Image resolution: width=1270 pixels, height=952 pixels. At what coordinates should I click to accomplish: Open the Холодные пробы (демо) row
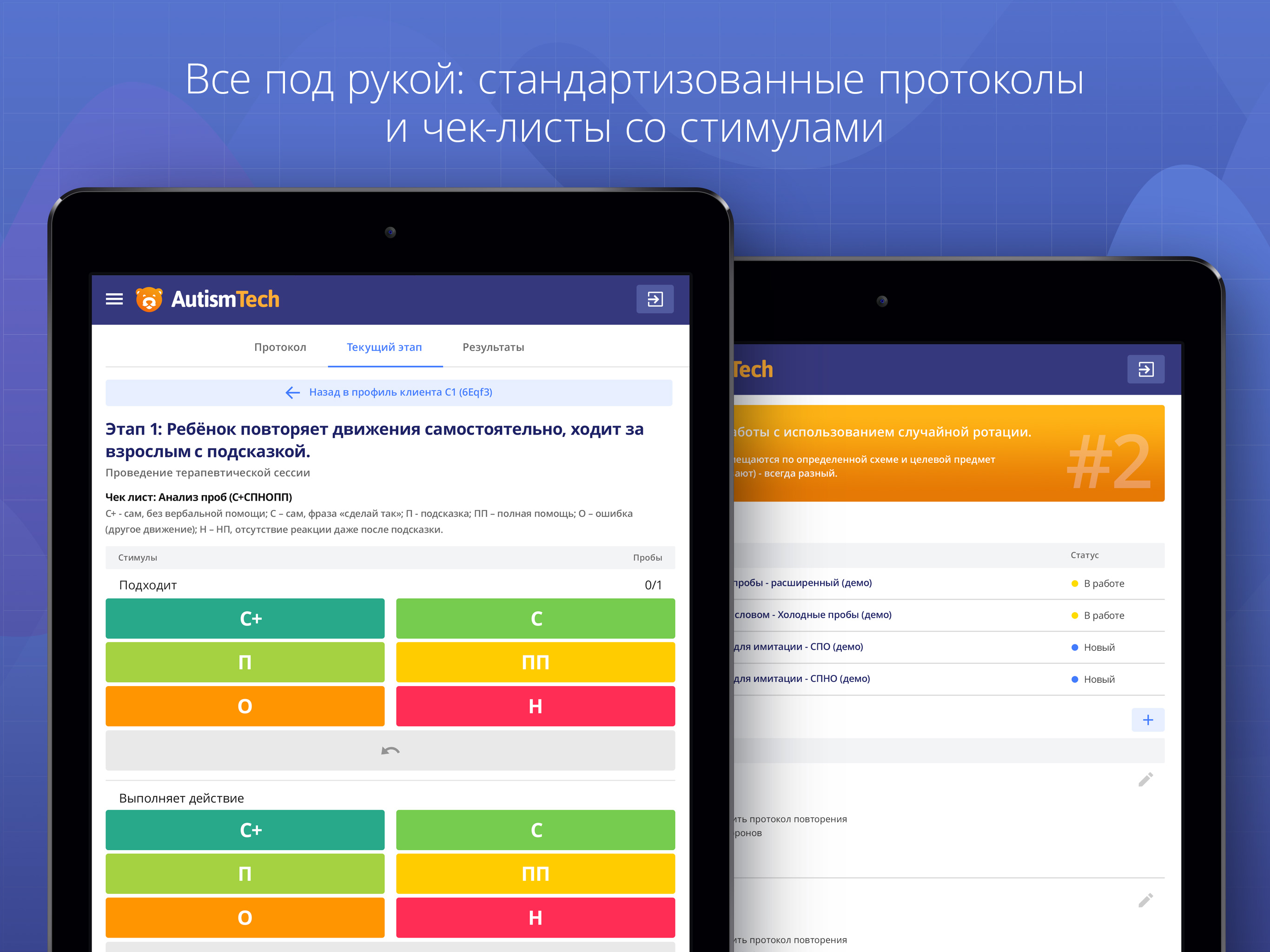pyautogui.click(x=949, y=615)
